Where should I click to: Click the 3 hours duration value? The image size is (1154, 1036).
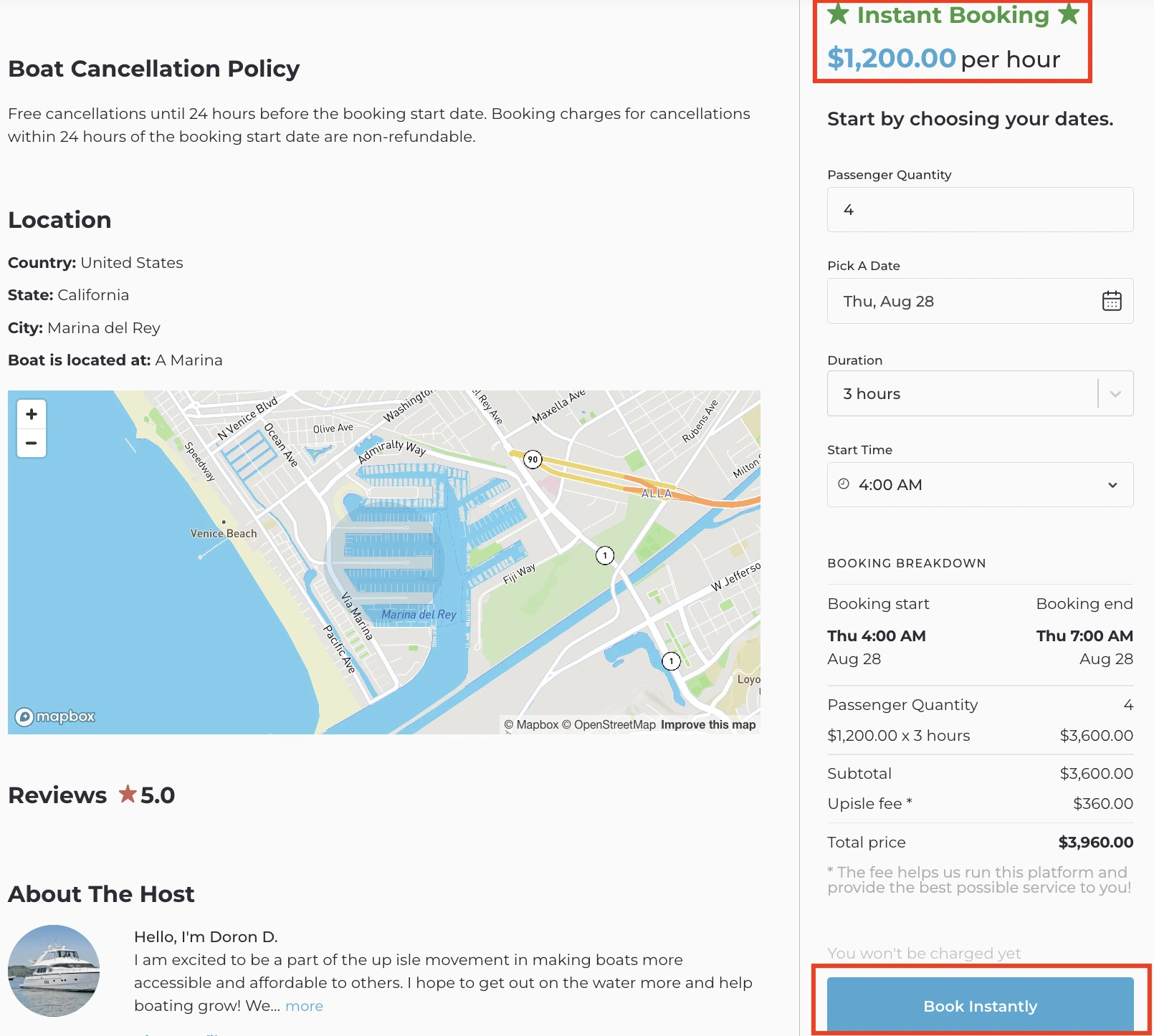click(x=870, y=393)
